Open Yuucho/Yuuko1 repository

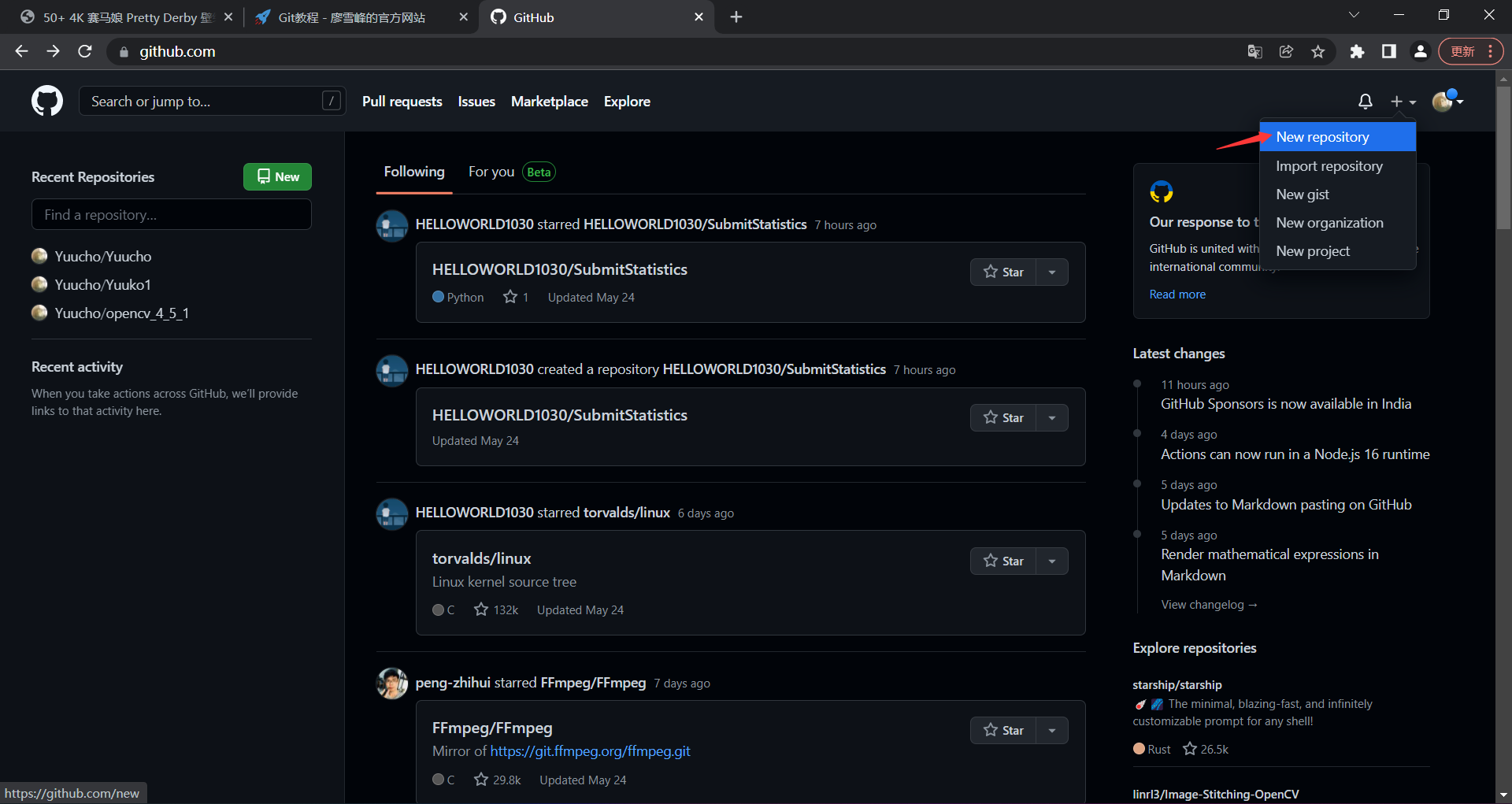[102, 284]
